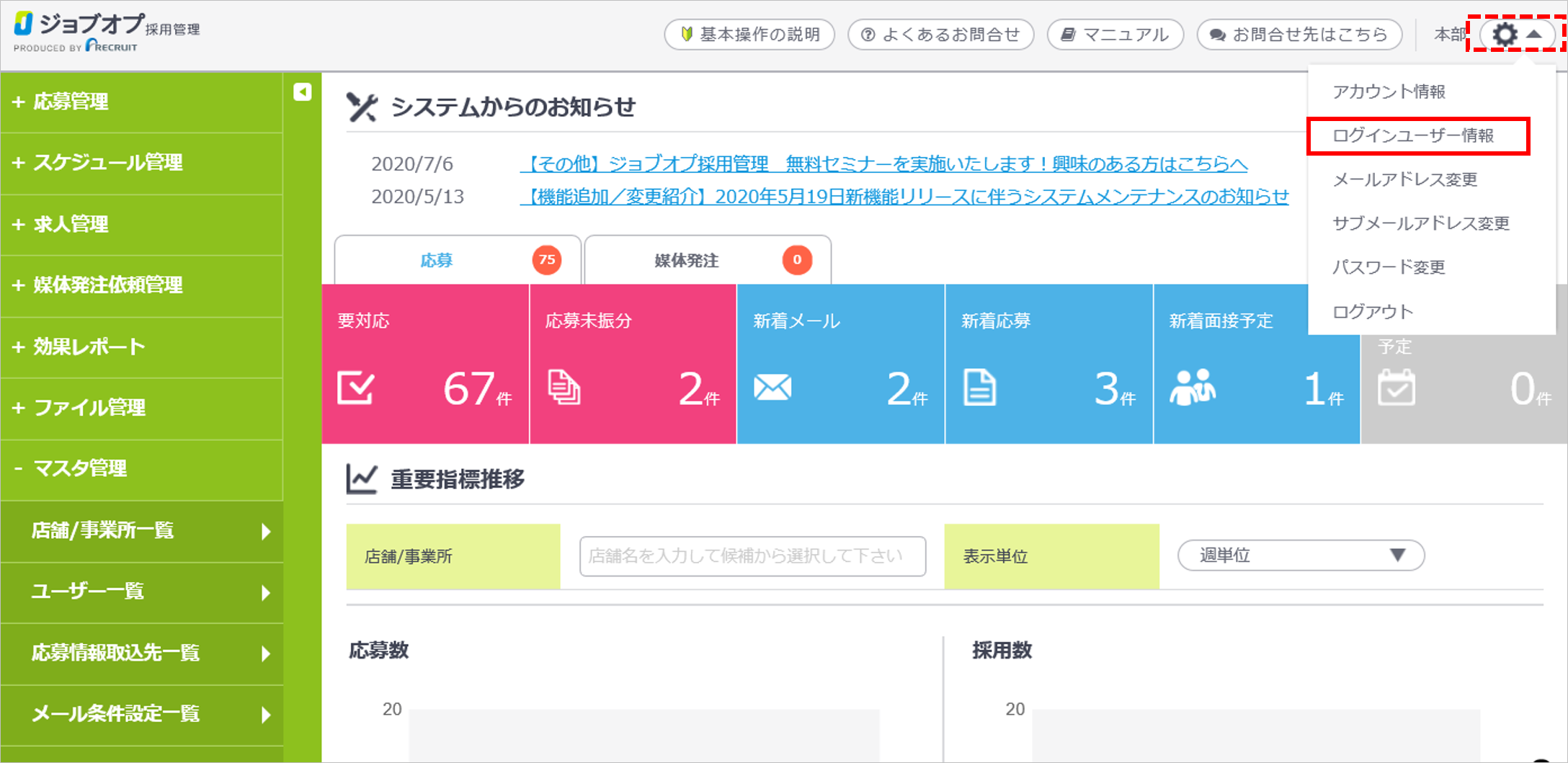Click the calendar icon in 予定 tile
1568x763 pixels.
point(1396,388)
